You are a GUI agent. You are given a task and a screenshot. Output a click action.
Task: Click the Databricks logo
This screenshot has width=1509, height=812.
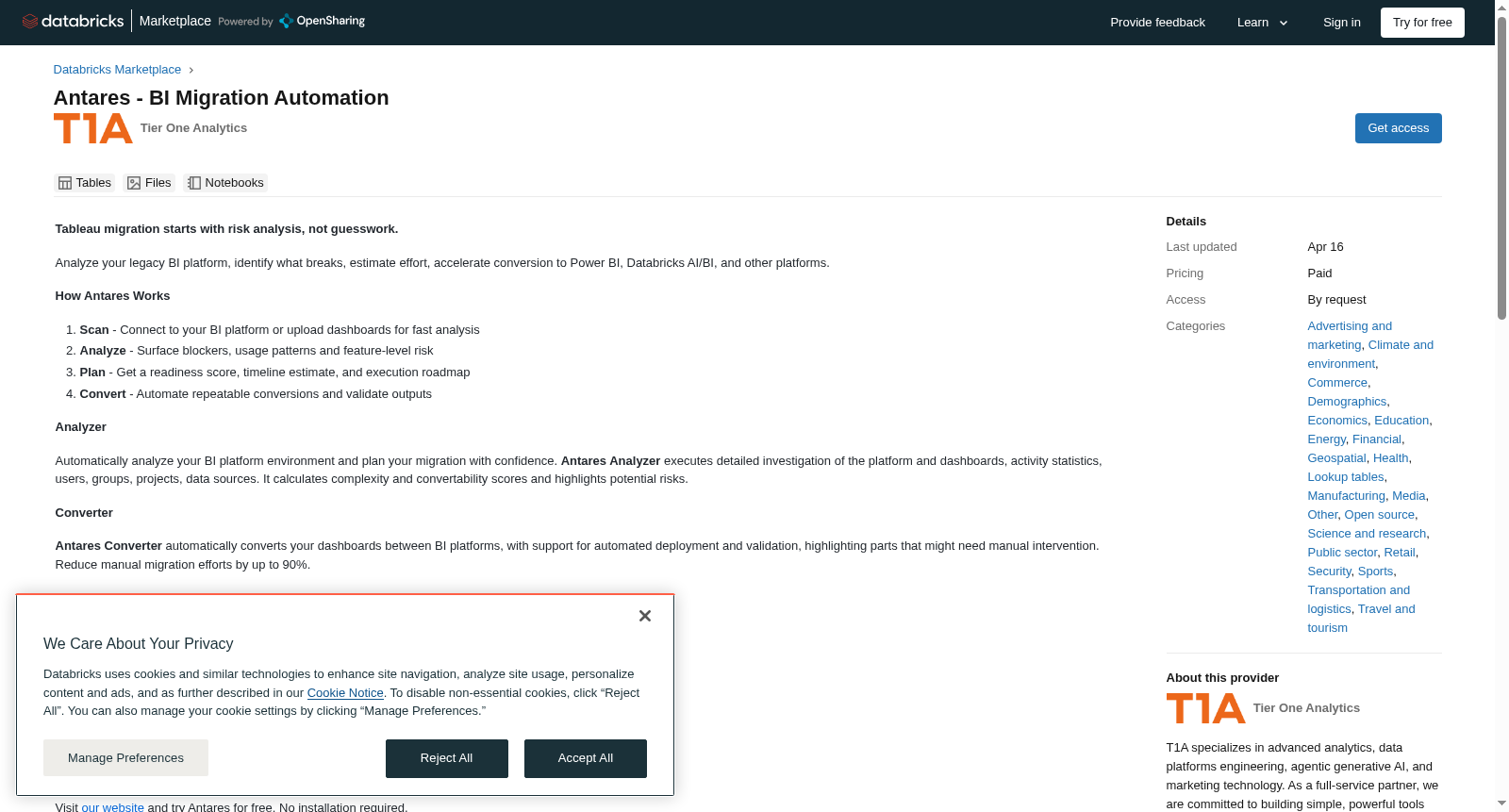coord(73,21)
